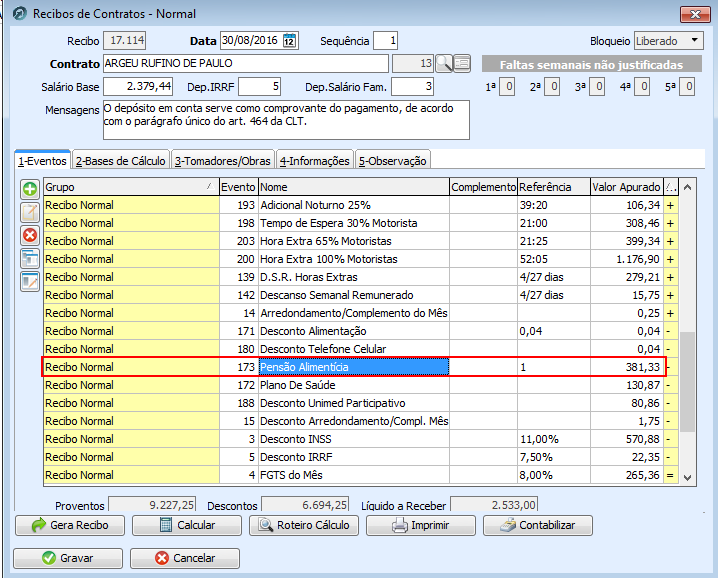
Task: Open the Bloqueio dropdown showing Liberado
Action: coord(669,41)
